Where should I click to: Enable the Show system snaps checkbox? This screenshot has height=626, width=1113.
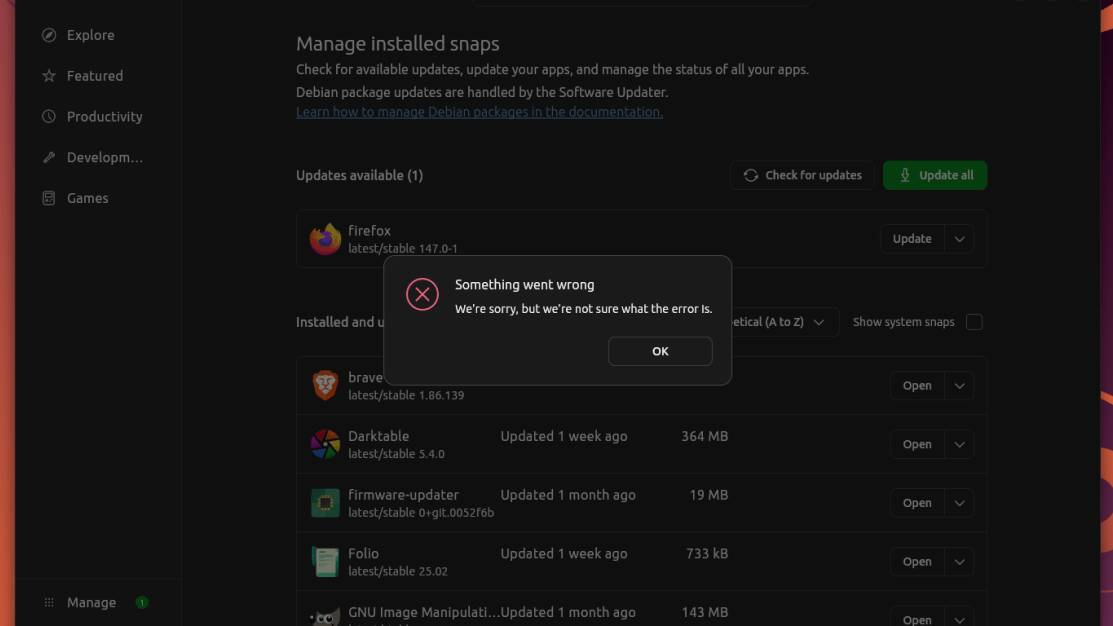(974, 322)
